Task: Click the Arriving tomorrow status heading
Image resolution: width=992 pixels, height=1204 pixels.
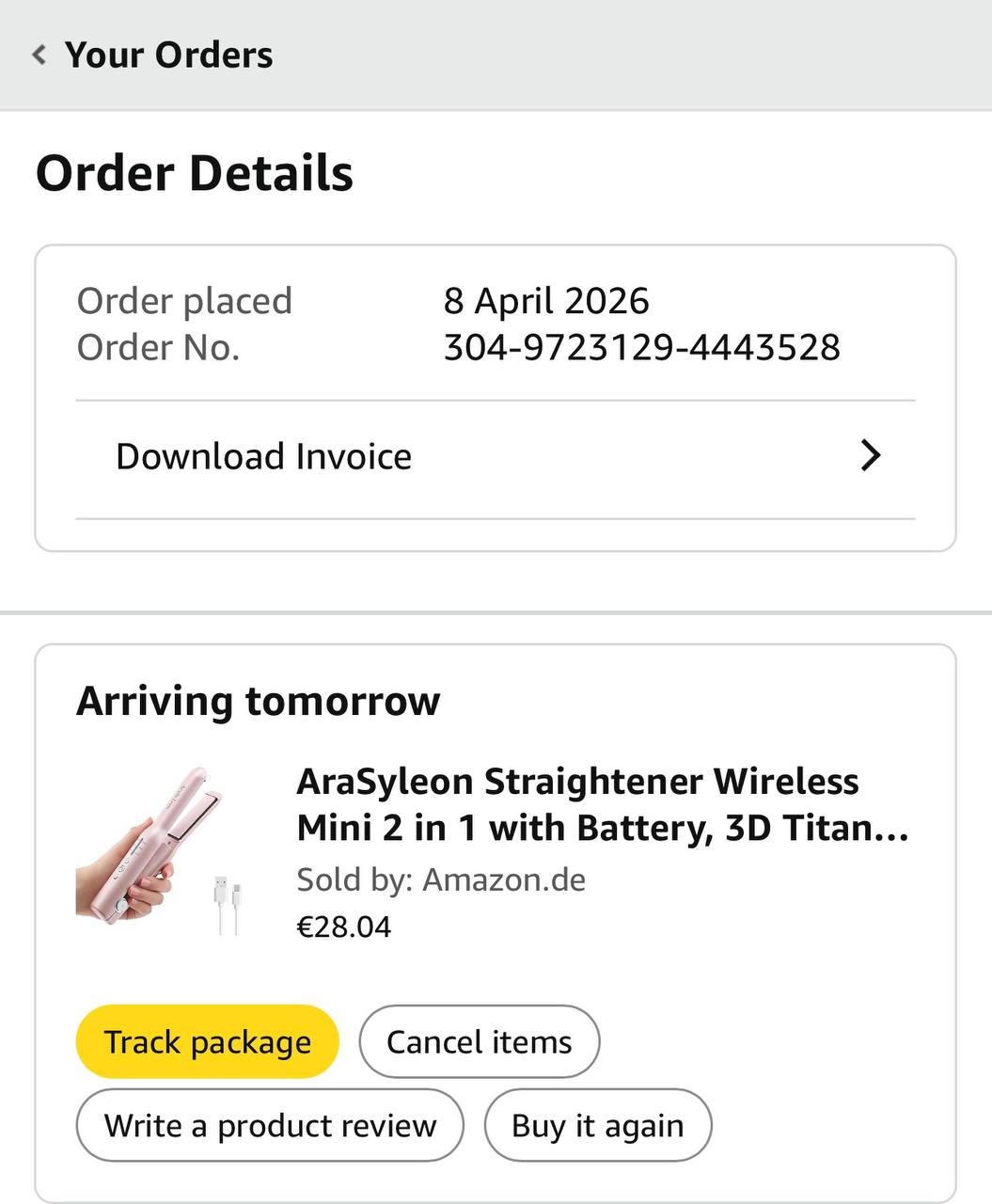Action: [x=258, y=701]
